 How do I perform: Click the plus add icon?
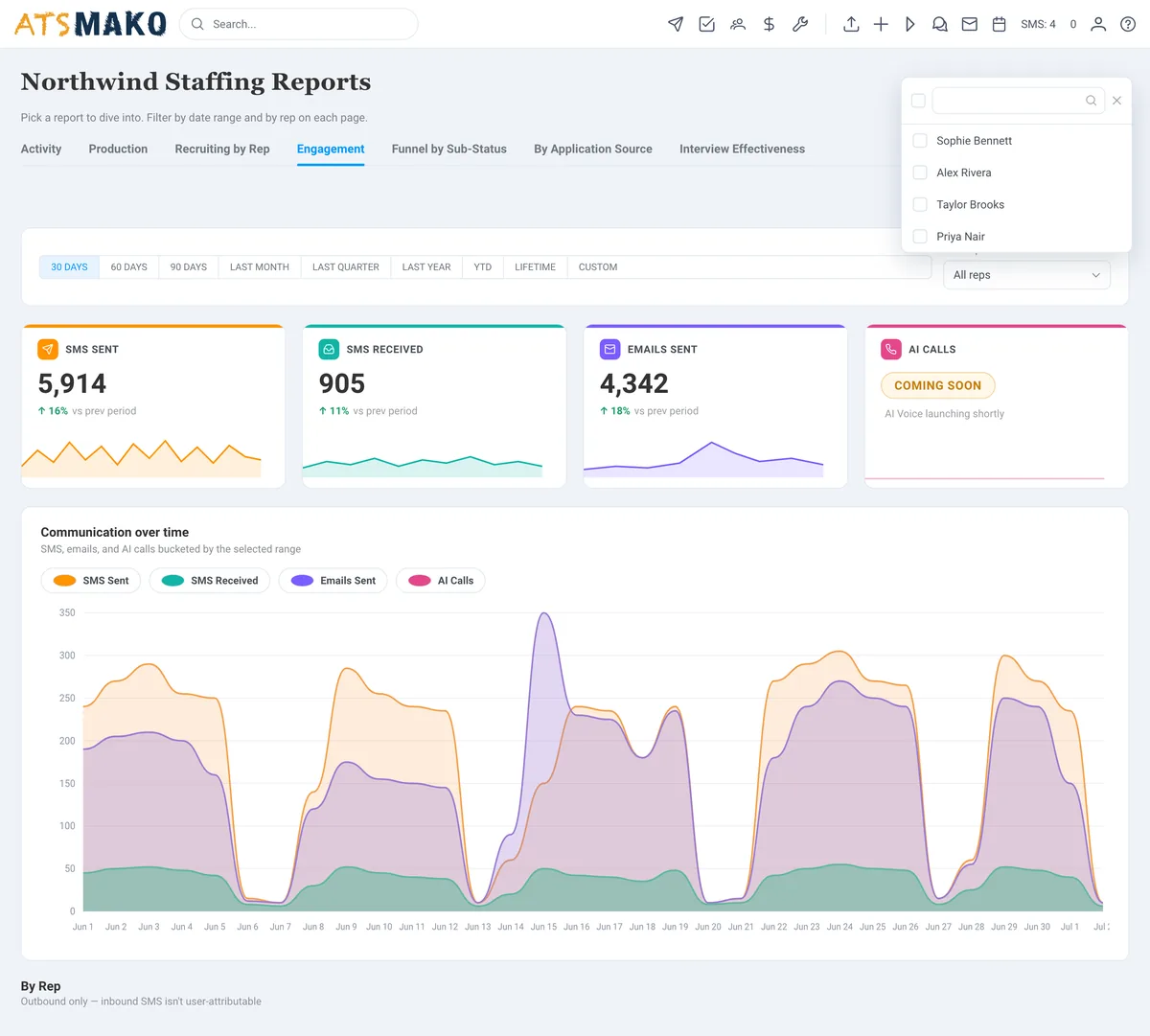881,24
